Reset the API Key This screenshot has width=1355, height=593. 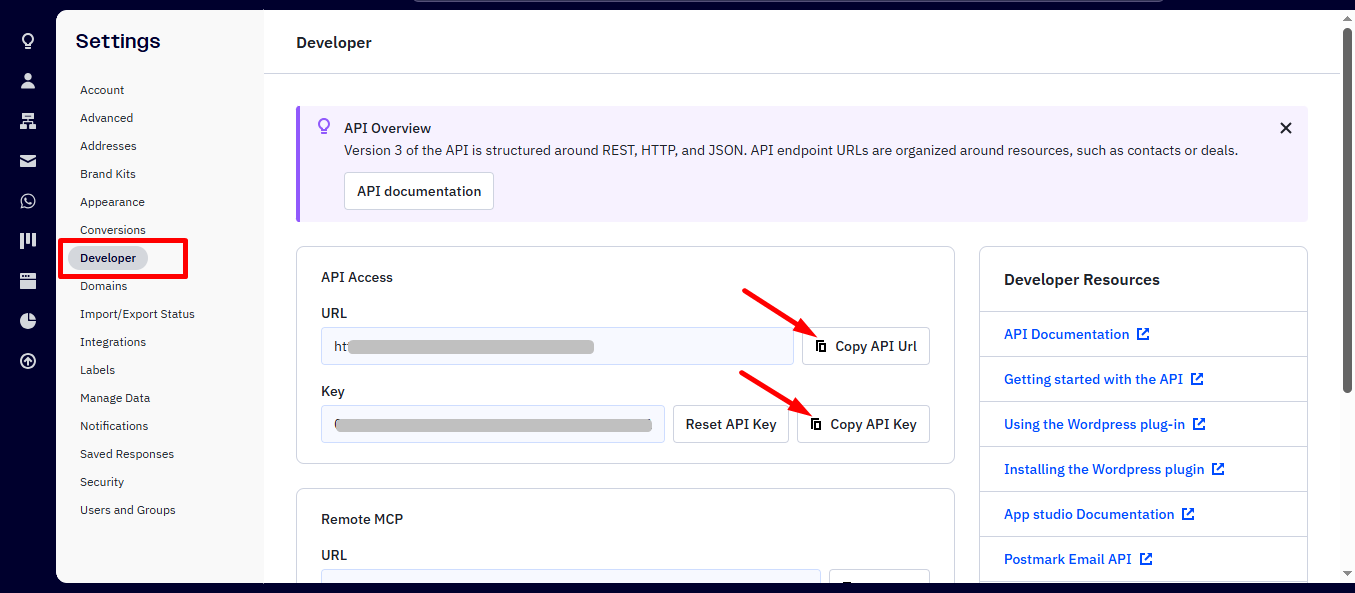pos(731,423)
